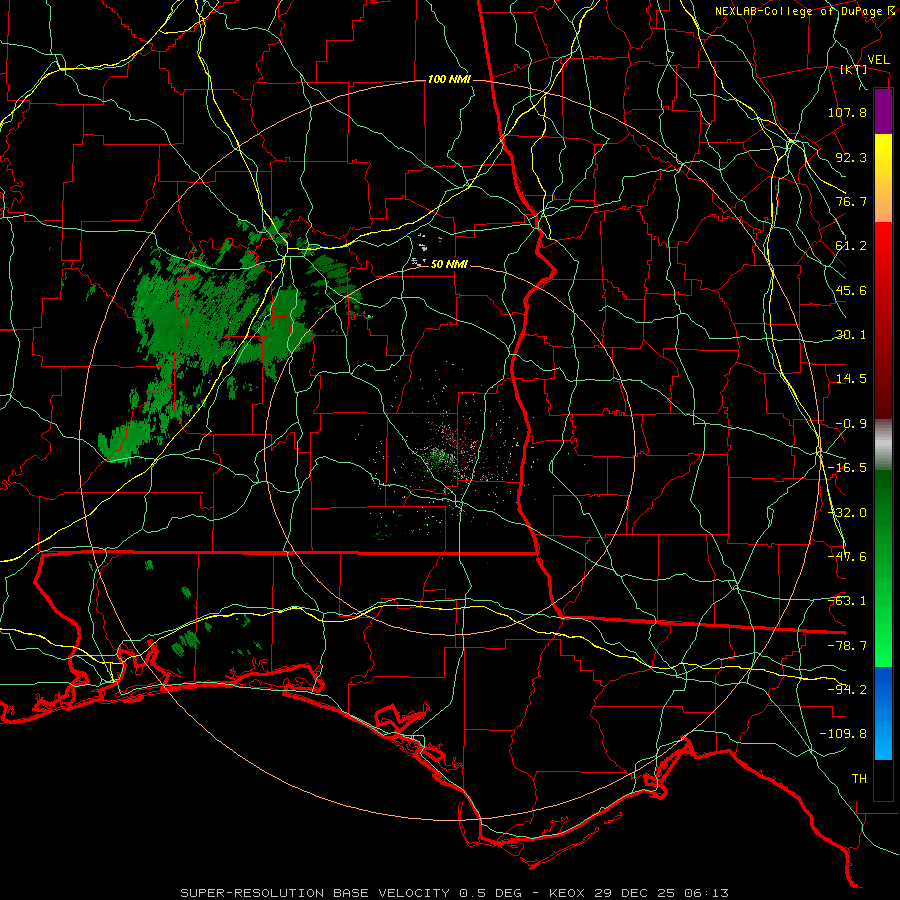Click the blue segment of the velocity scale

coord(883,713)
